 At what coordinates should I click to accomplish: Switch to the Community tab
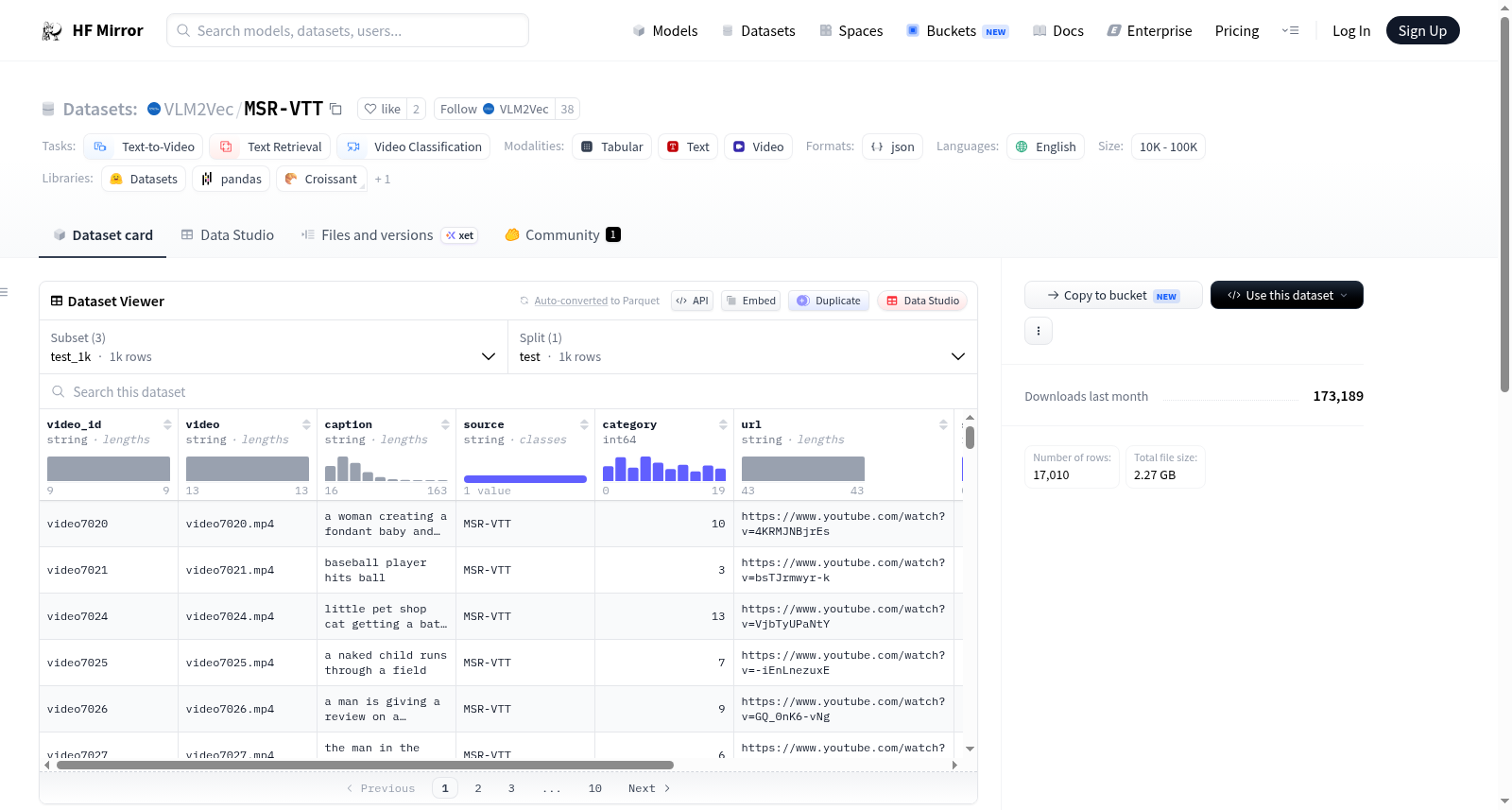pos(562,235)
